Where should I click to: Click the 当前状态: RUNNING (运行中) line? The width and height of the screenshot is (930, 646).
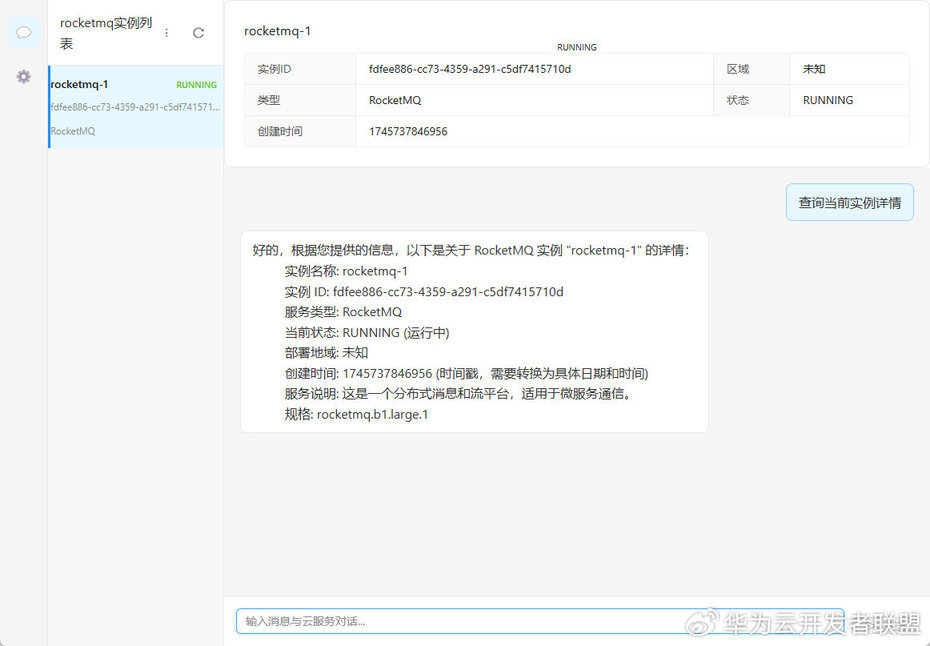click(367, 333)
